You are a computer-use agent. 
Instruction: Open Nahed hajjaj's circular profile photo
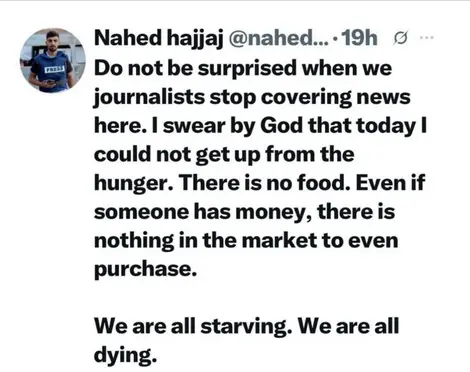[x=53, y=60]
